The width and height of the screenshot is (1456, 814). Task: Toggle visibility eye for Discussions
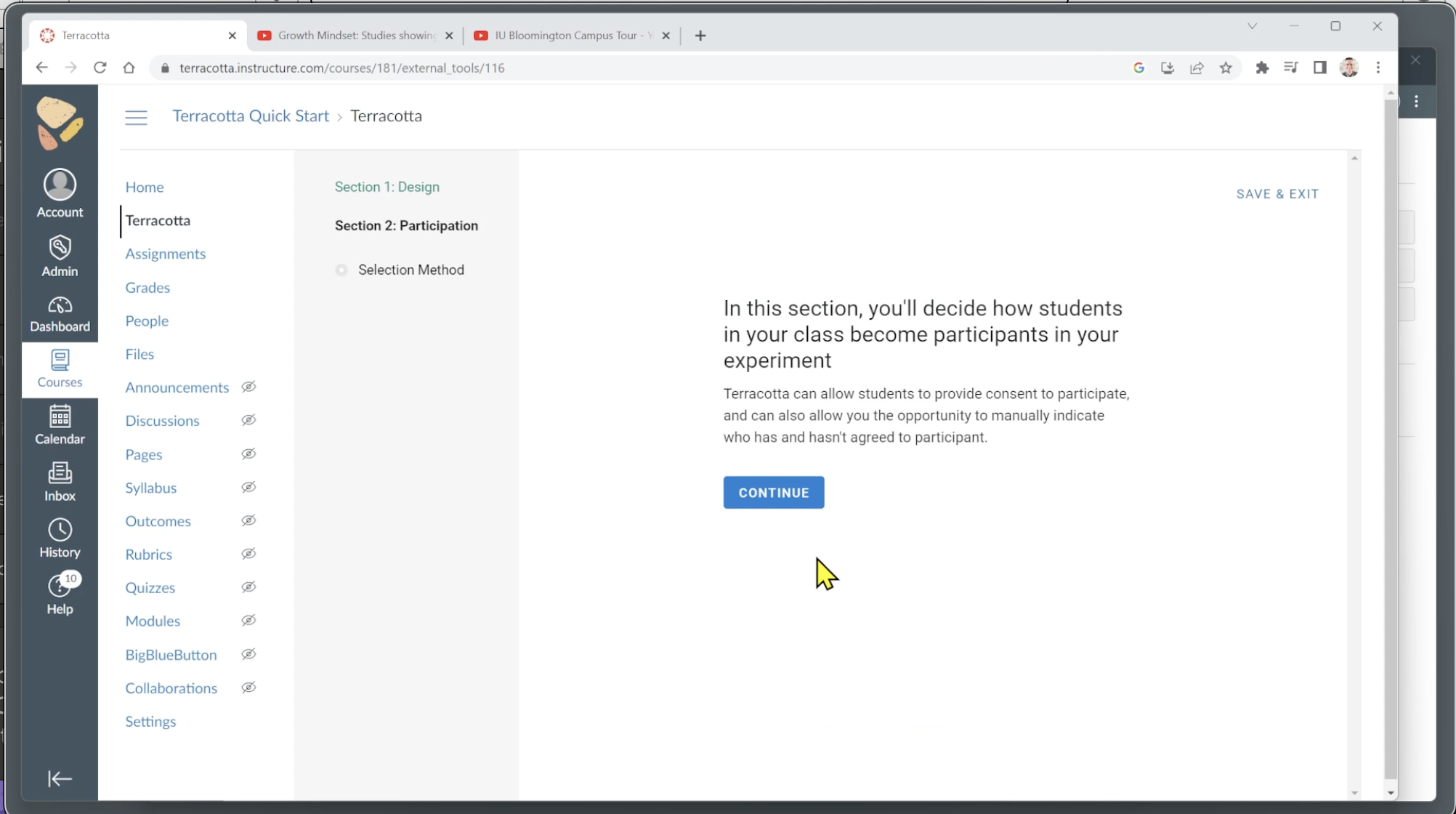248,420
